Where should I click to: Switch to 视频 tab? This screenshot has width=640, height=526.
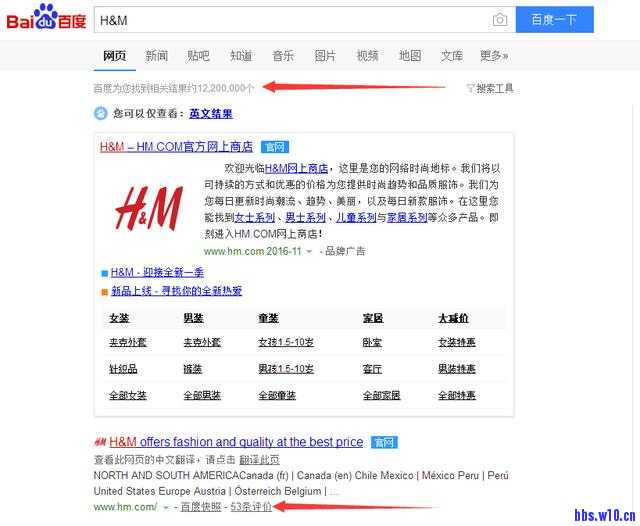tap(367, 55)
